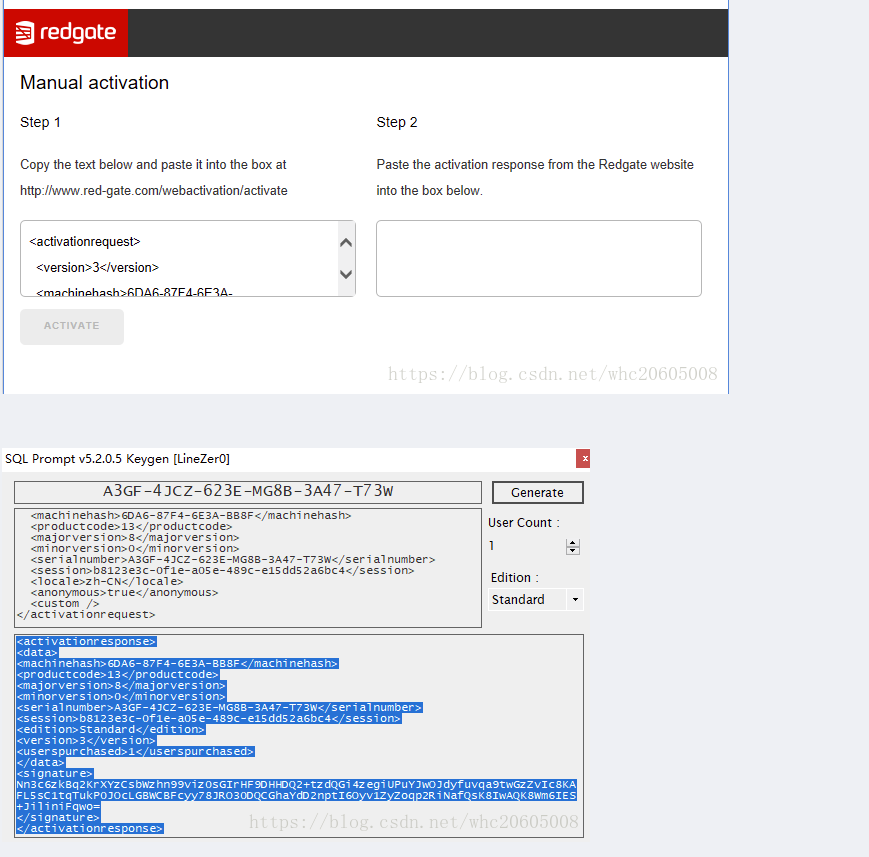
Task: Click the red X on the keygen window
Action: click(x=584, y=459)
